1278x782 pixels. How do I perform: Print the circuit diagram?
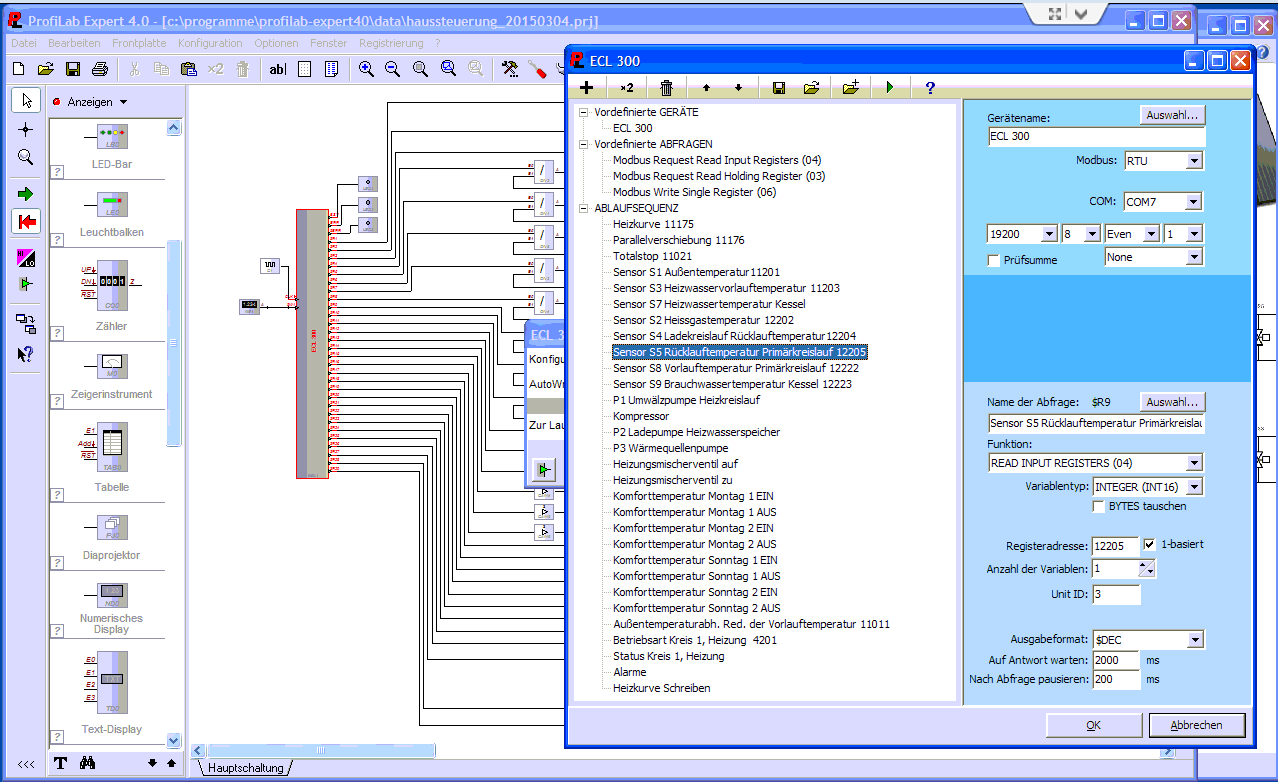(x=99, y=69)
